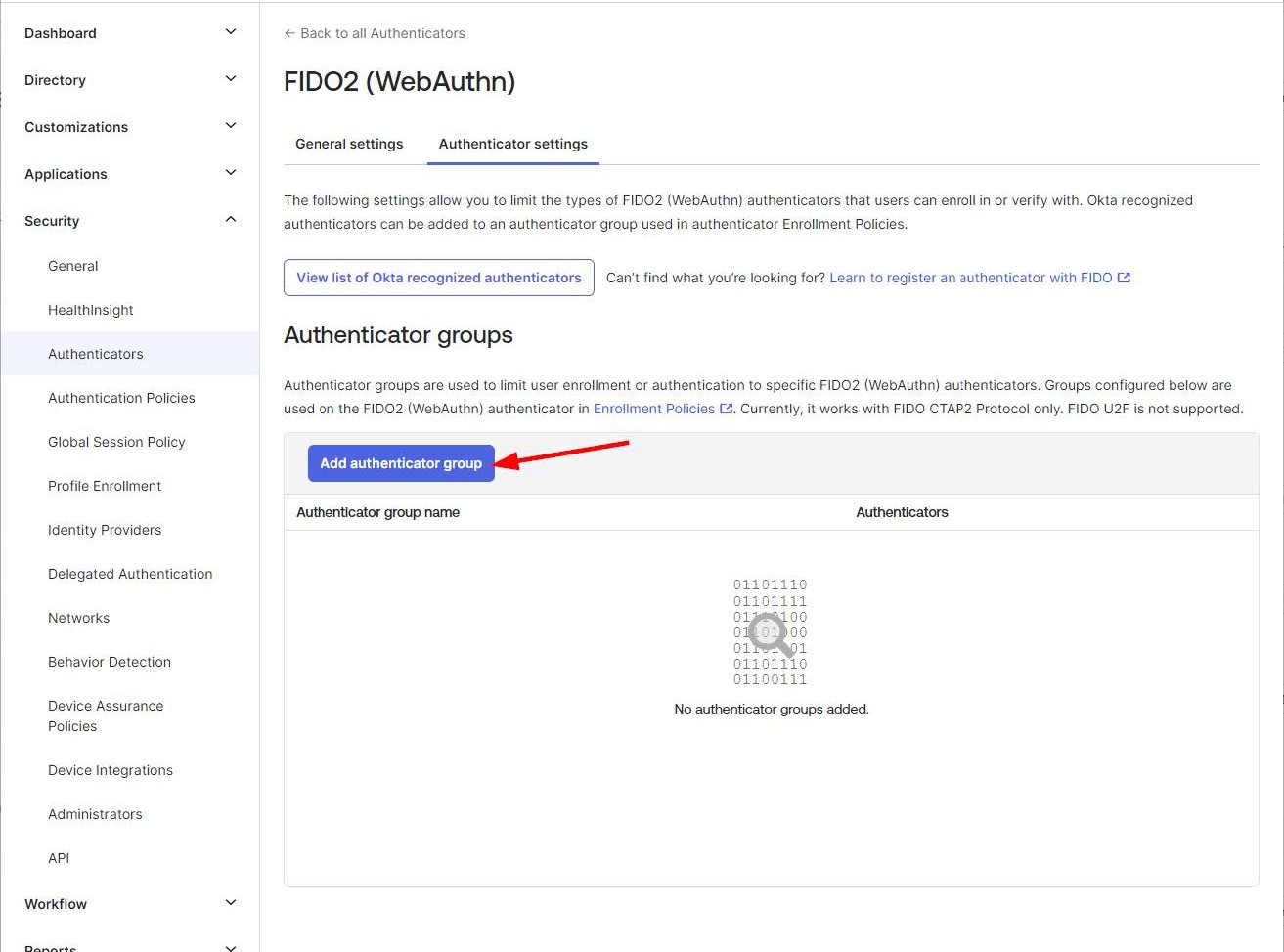Go to Global Session Policy page

pyautogui.click(x=116, y=442)
